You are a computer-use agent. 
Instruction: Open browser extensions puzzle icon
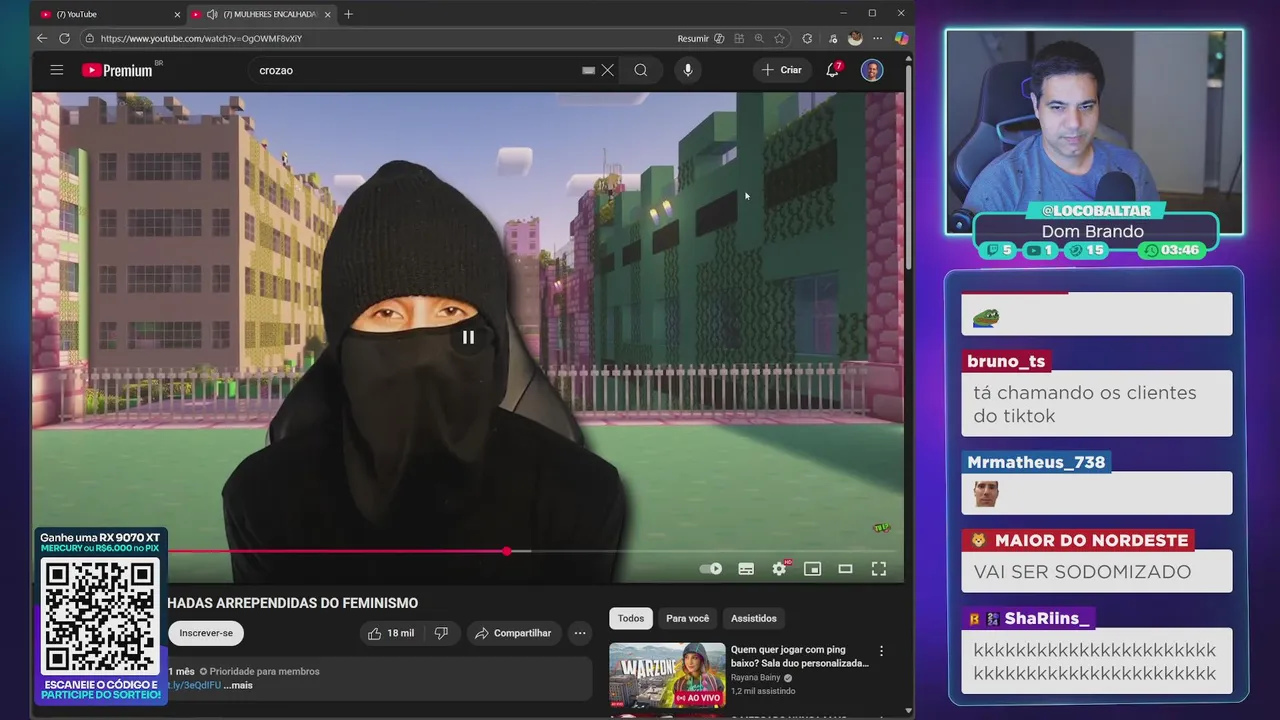click(x=807, y=38)
